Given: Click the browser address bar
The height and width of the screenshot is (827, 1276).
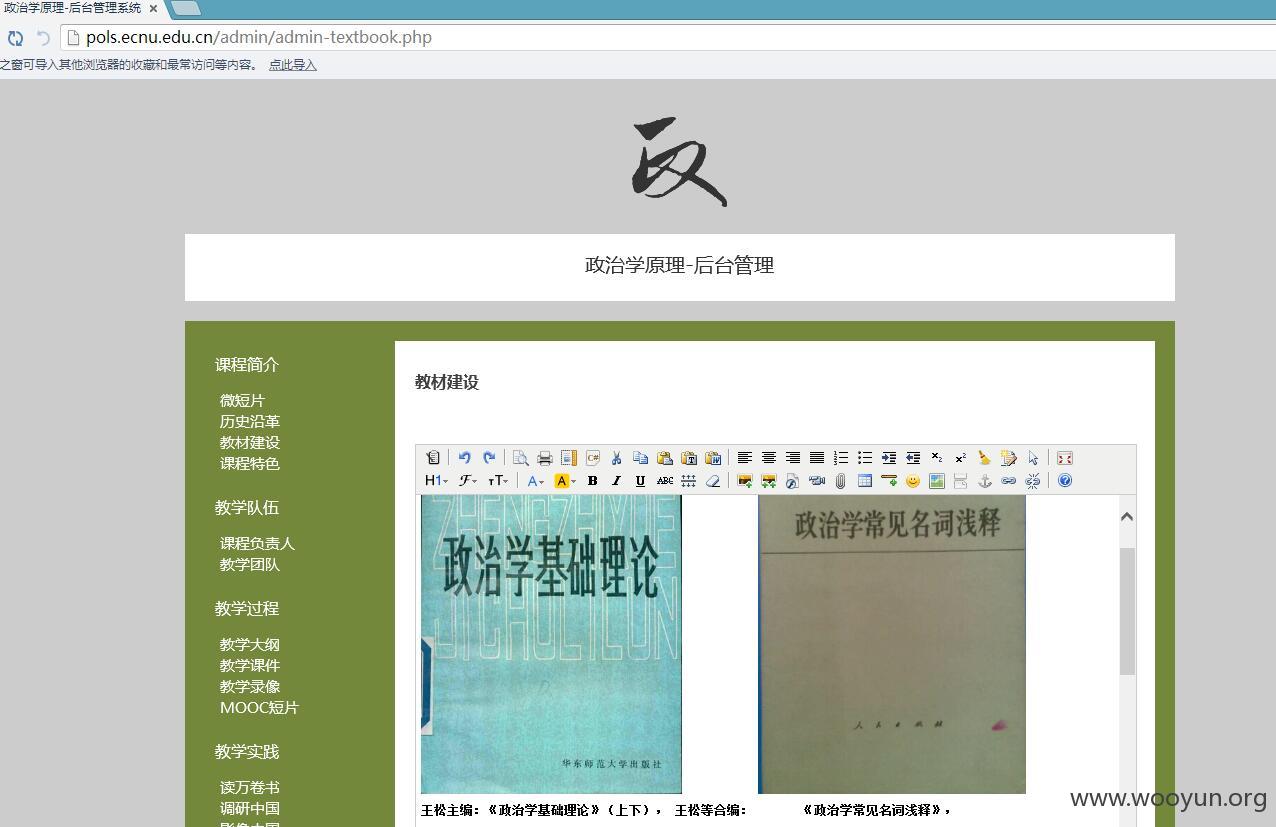Looking at the screenshot, I should click(668, 37).
